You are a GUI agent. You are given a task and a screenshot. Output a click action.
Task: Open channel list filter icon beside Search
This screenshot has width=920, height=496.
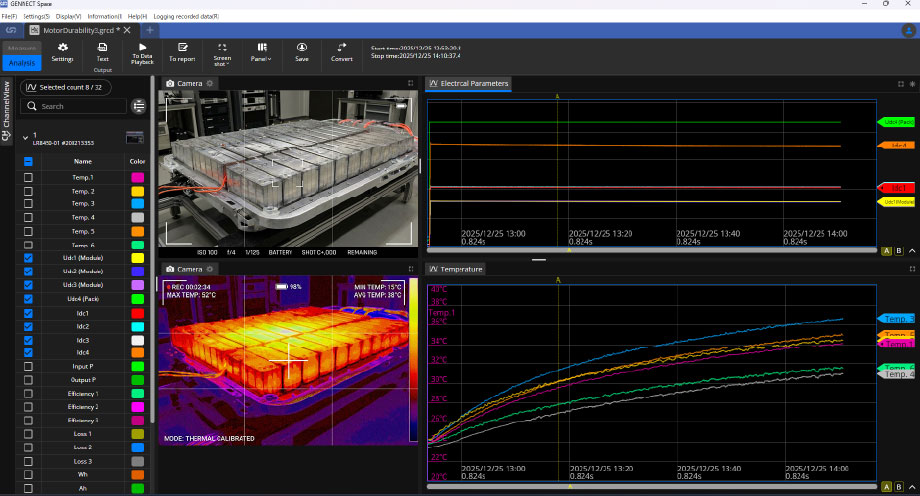pyautogui.click(x=138, y=106)
